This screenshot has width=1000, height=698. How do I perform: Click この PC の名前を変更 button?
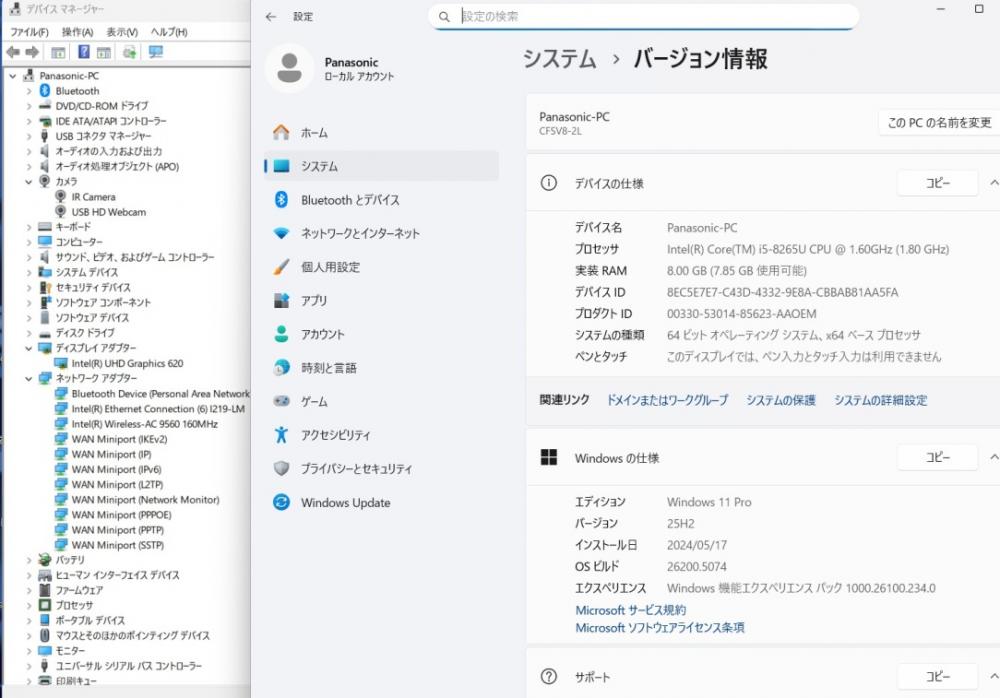tap(939, 123)
